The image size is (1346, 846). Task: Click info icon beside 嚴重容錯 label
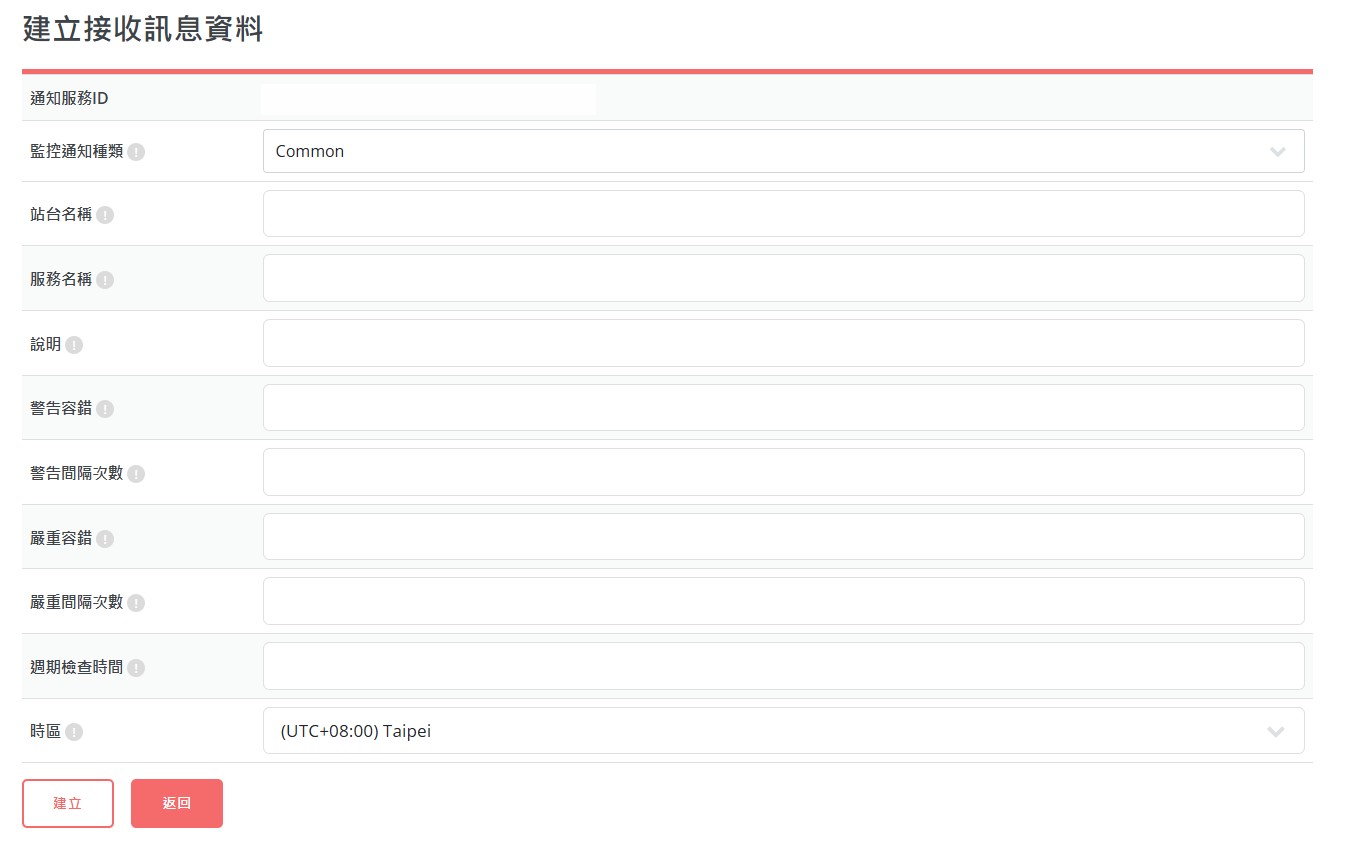105,539
